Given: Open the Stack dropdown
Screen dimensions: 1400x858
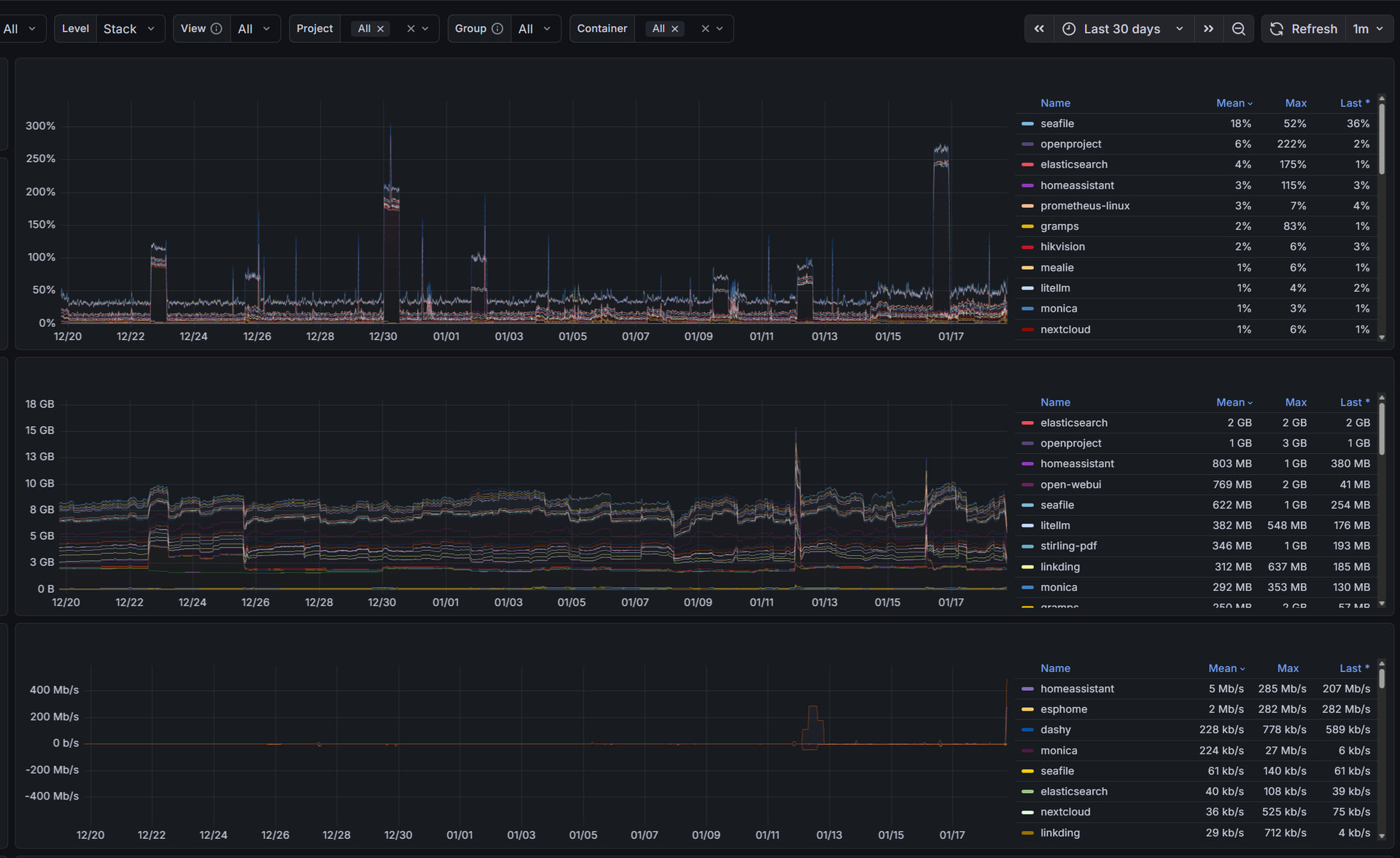Looking at the screenshot, I should (131, 28).
